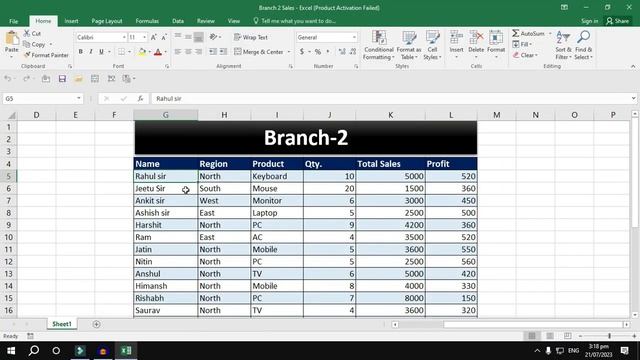
Task: Click the Paste icon
Action: pyautogui.click(x=12, y=38)
